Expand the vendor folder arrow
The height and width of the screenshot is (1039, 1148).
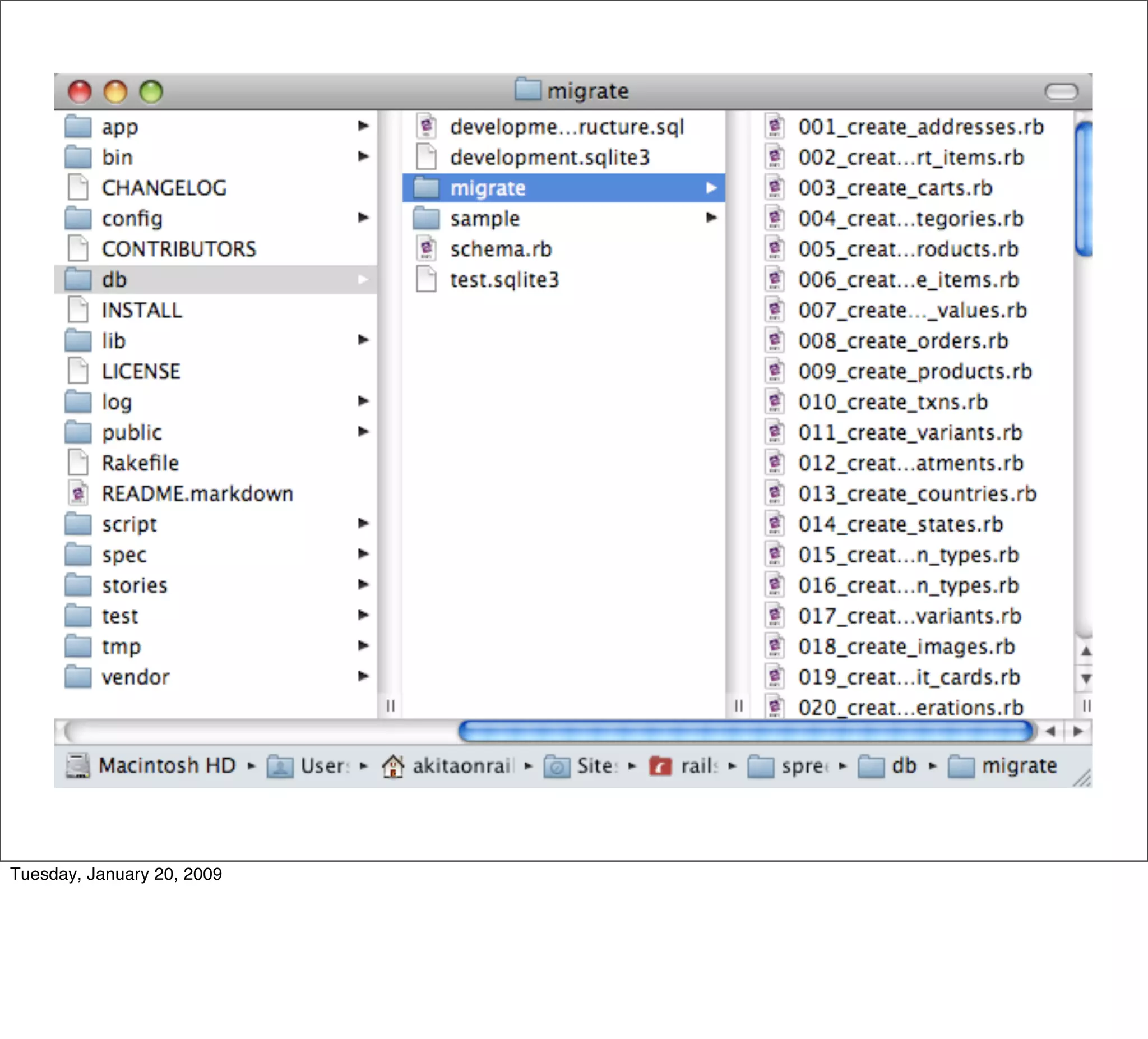point(363,676)
